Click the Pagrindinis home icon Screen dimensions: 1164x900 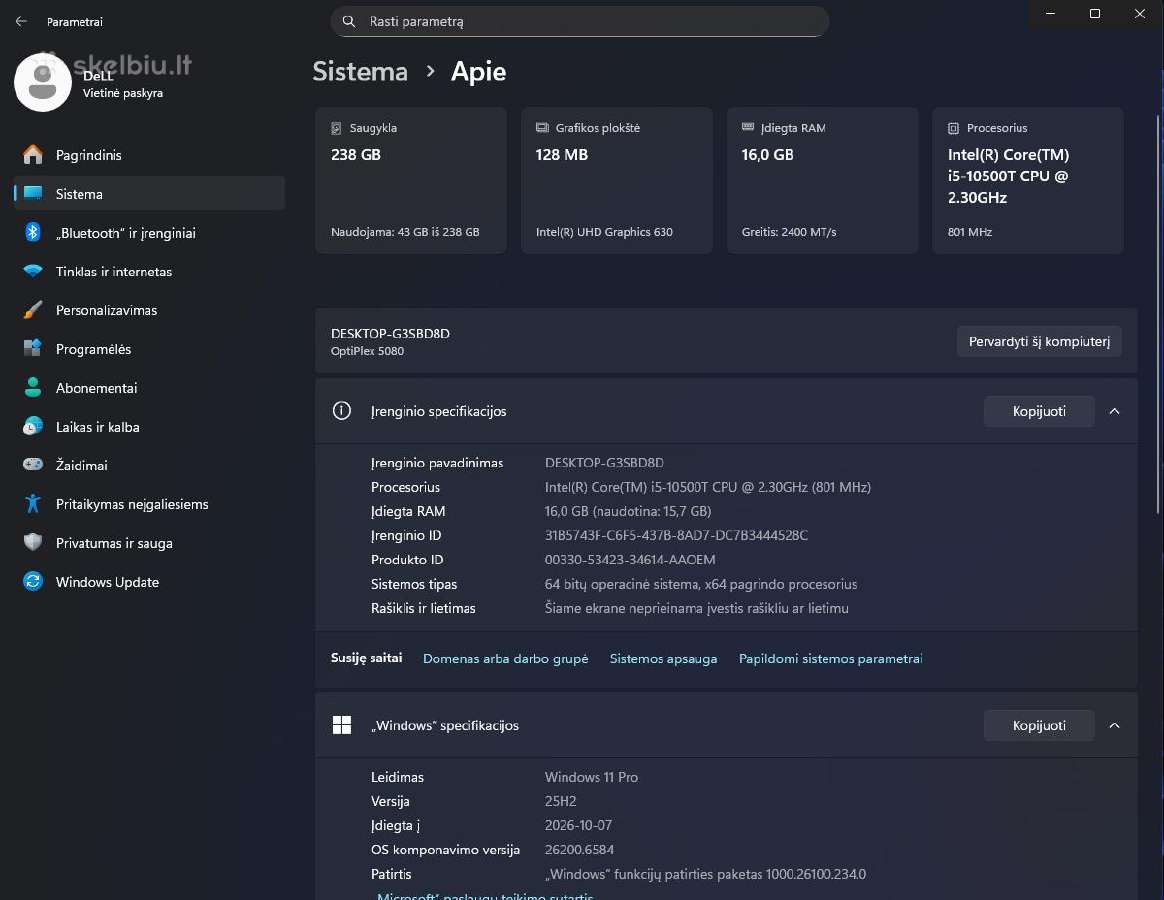tap(33, 154)
